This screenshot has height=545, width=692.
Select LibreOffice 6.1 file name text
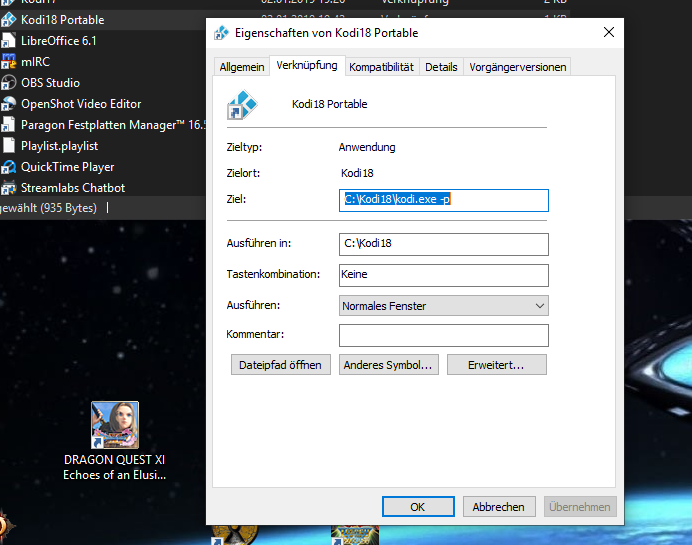tap(58, 41)
